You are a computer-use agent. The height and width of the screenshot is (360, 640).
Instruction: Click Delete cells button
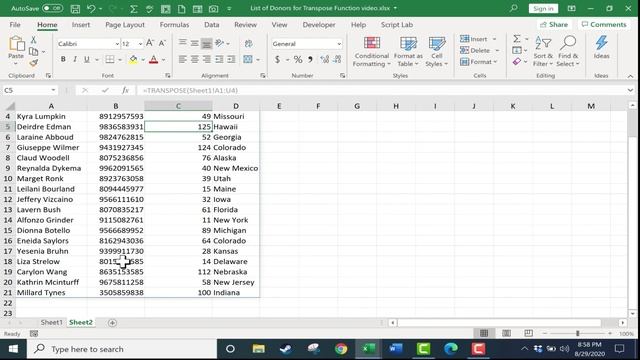click(475, 51)
